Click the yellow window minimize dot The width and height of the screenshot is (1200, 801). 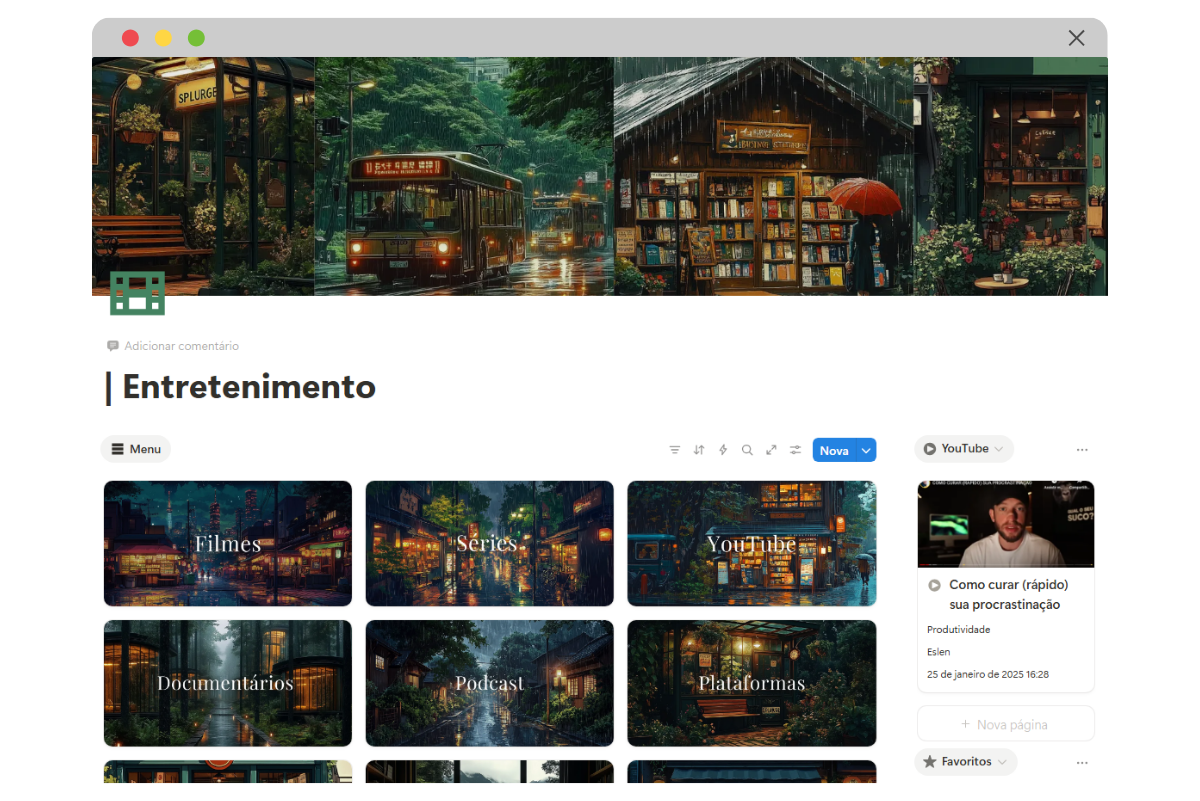(x=163, y=38)
